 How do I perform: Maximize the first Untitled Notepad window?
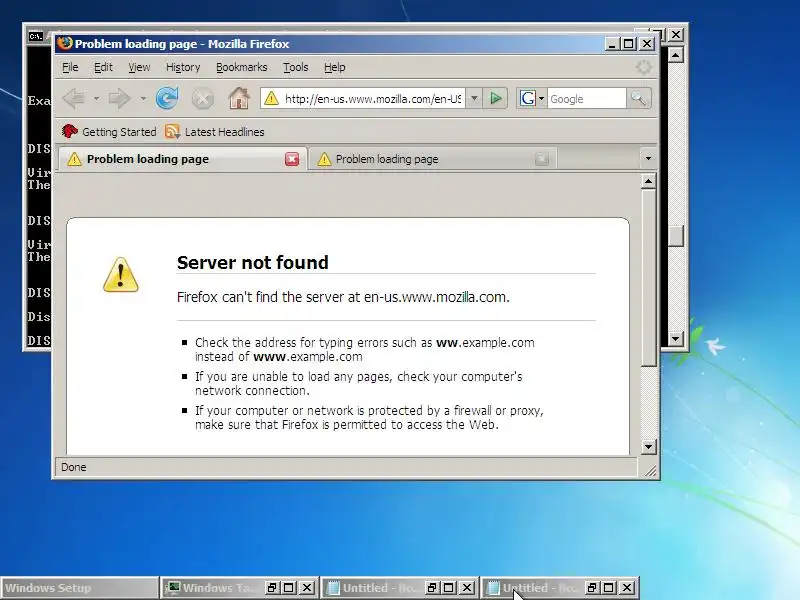tap(448, 588)
